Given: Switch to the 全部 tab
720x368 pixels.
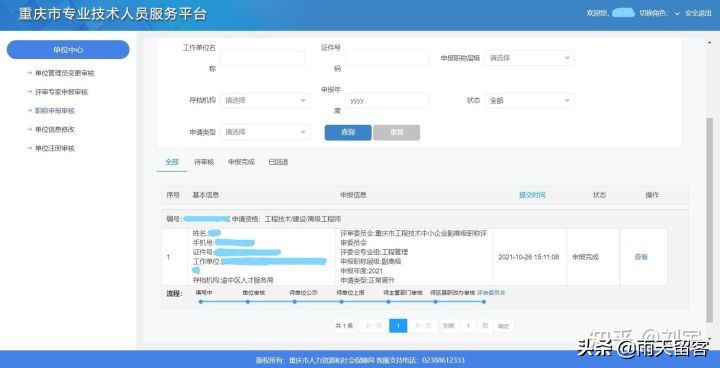Looking at the screenshot, I should (x=172, y=162).
